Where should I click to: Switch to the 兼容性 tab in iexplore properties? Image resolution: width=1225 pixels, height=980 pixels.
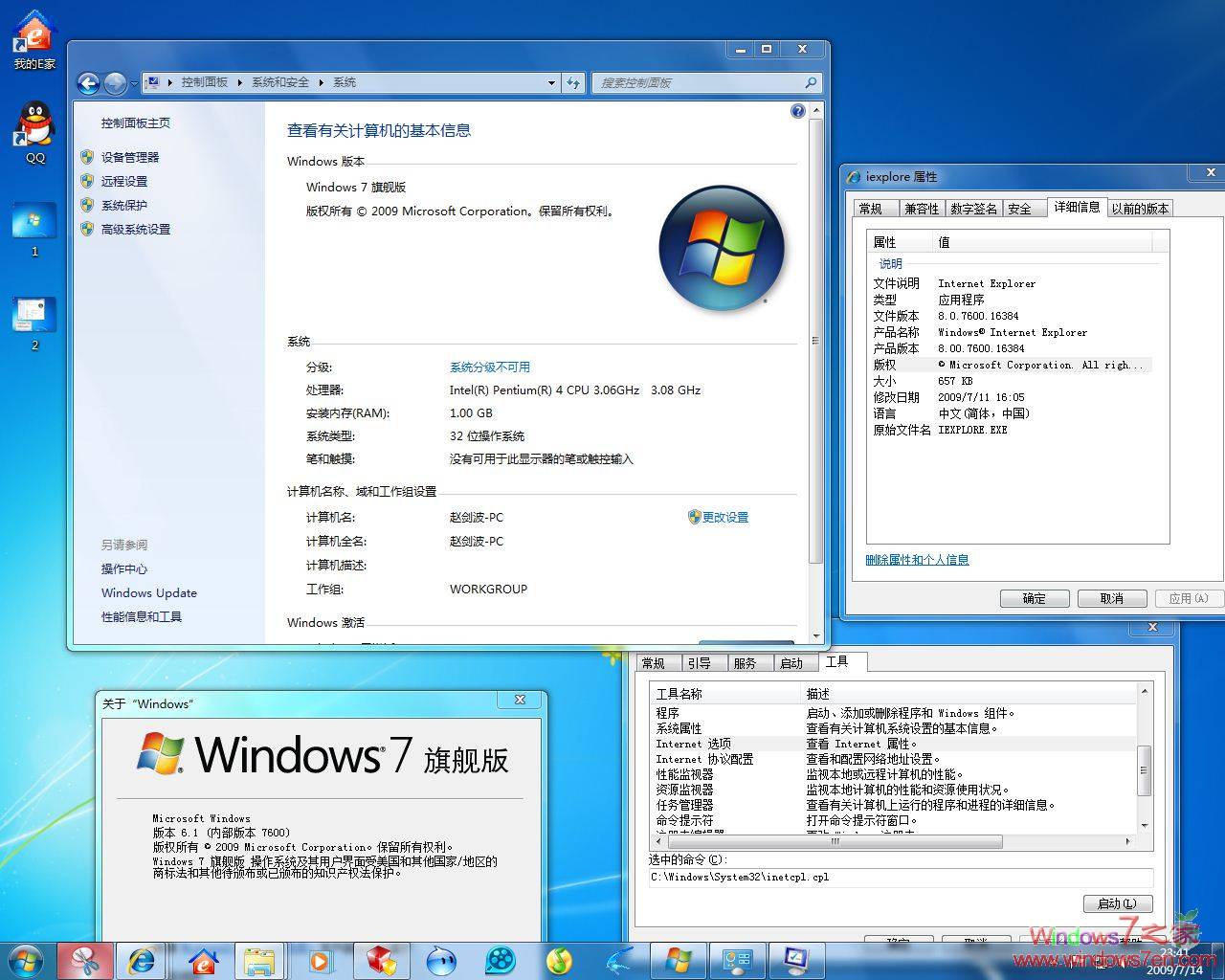click(921, 208)
